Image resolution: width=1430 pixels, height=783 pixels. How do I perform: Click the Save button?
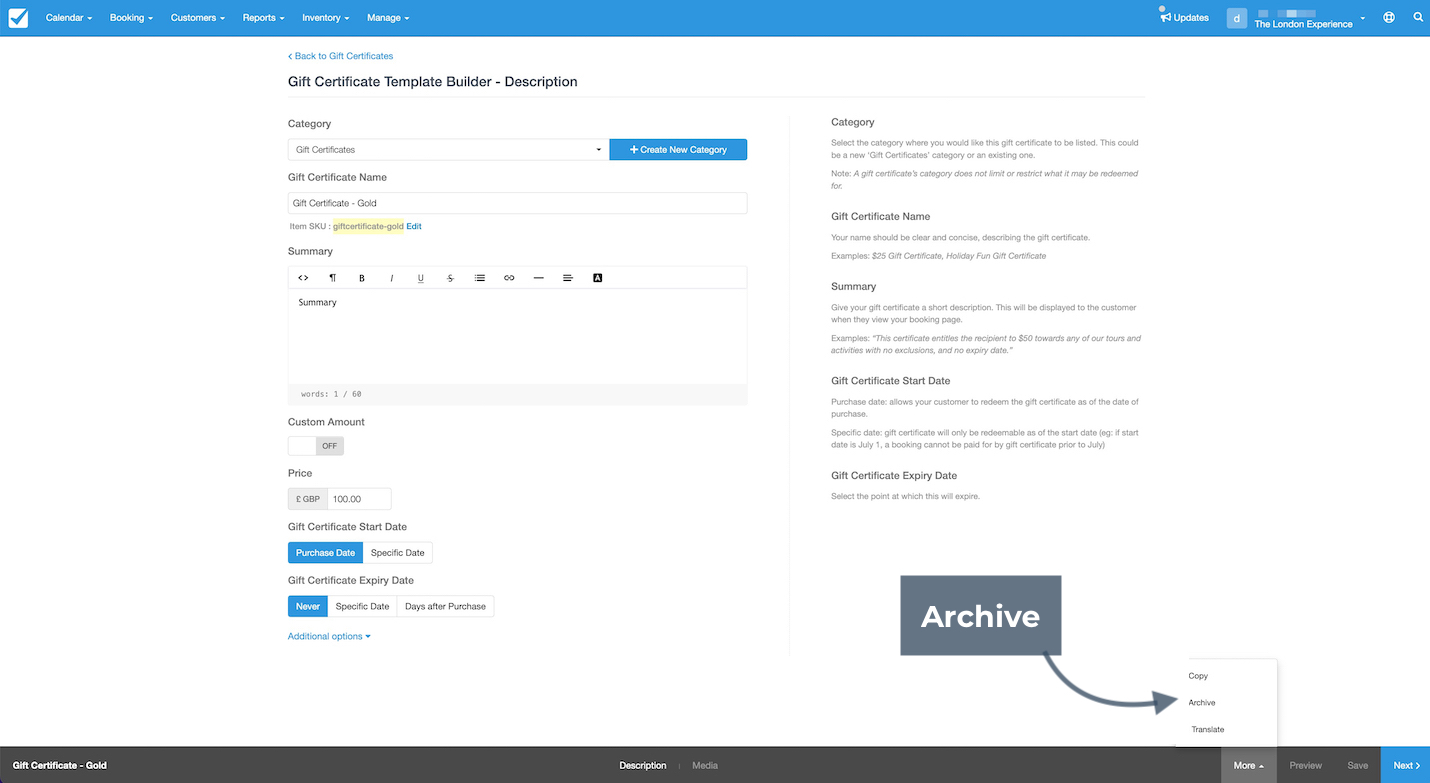pyautogui.click(x=1358, y=765)
